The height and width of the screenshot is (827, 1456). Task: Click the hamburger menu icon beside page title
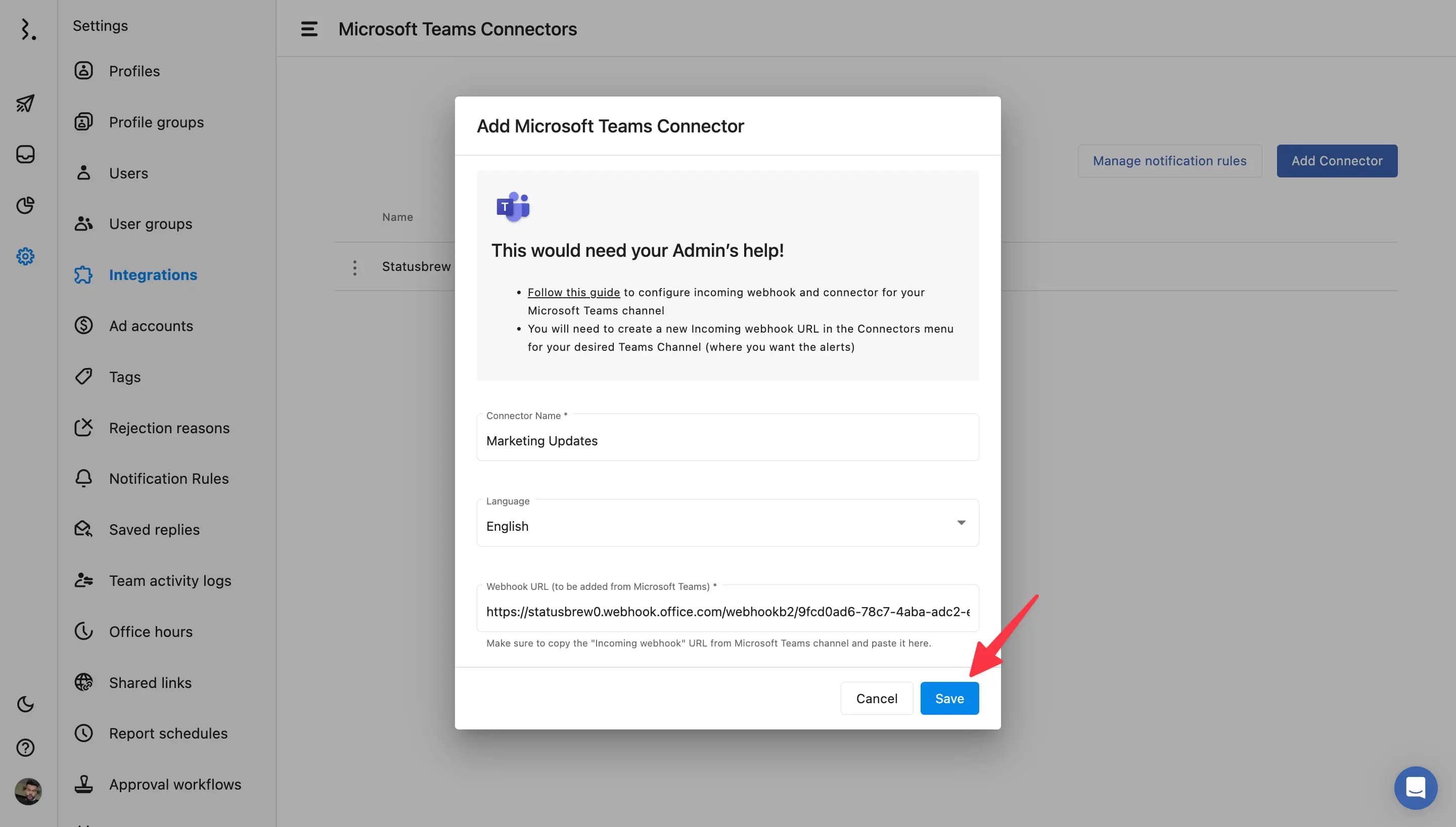[x=309, y=29]
